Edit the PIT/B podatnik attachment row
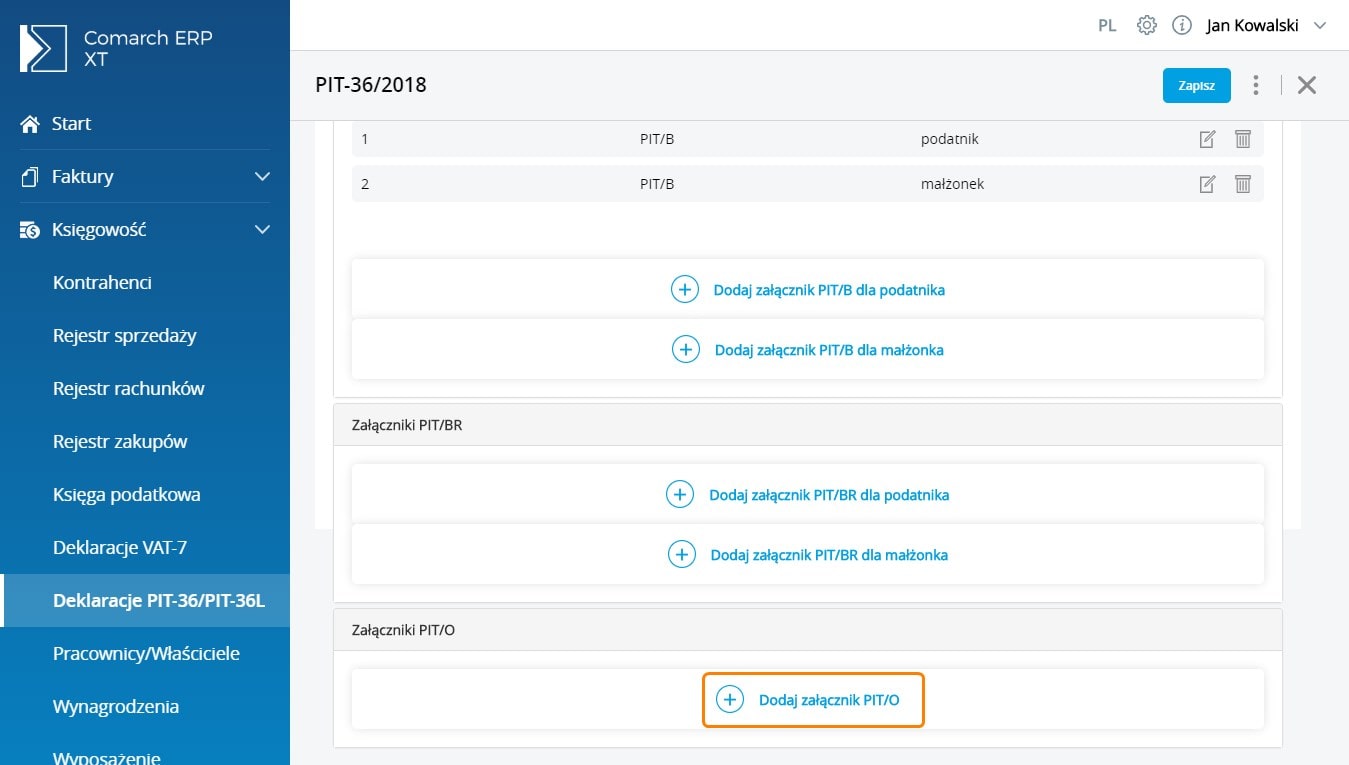Image resolution: width=1349 pixels, height=765 pixels. pyautogui.click(x=1207, y=139)
